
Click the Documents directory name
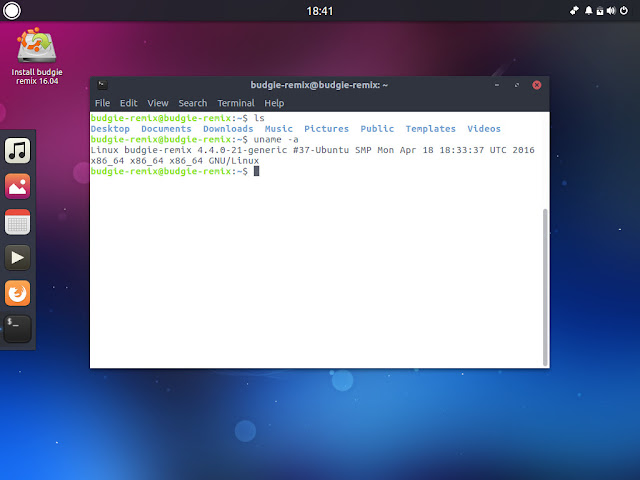click(x=166, y=129)
